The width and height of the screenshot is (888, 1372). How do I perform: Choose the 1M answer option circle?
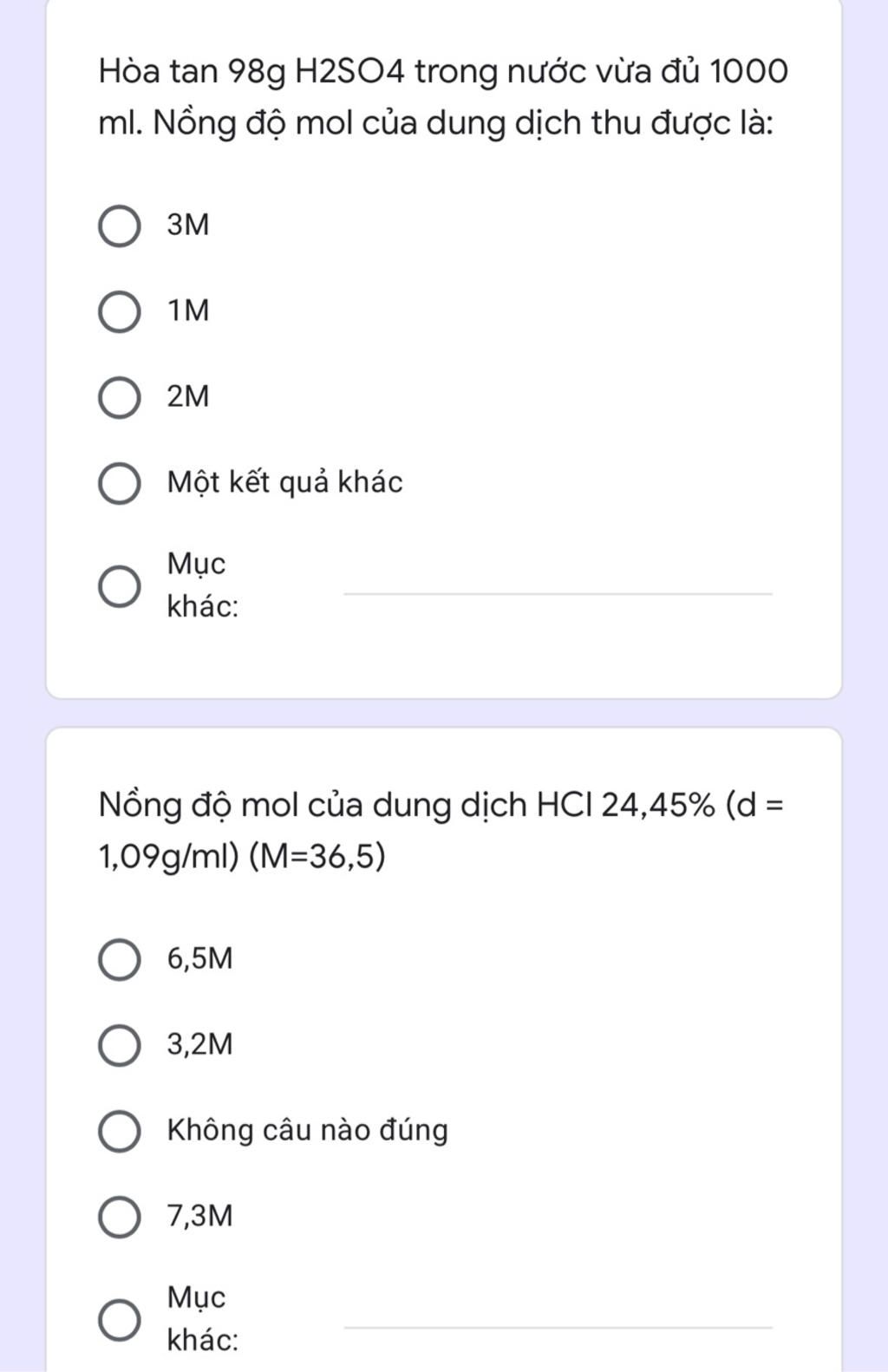120,312
